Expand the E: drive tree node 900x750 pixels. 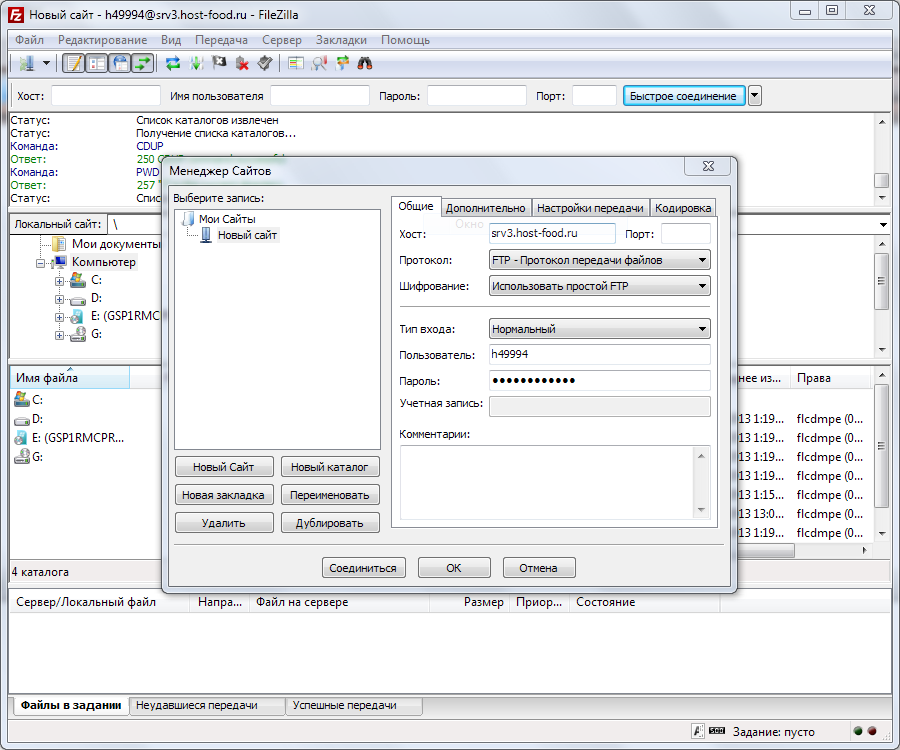(x=59, y=317)
